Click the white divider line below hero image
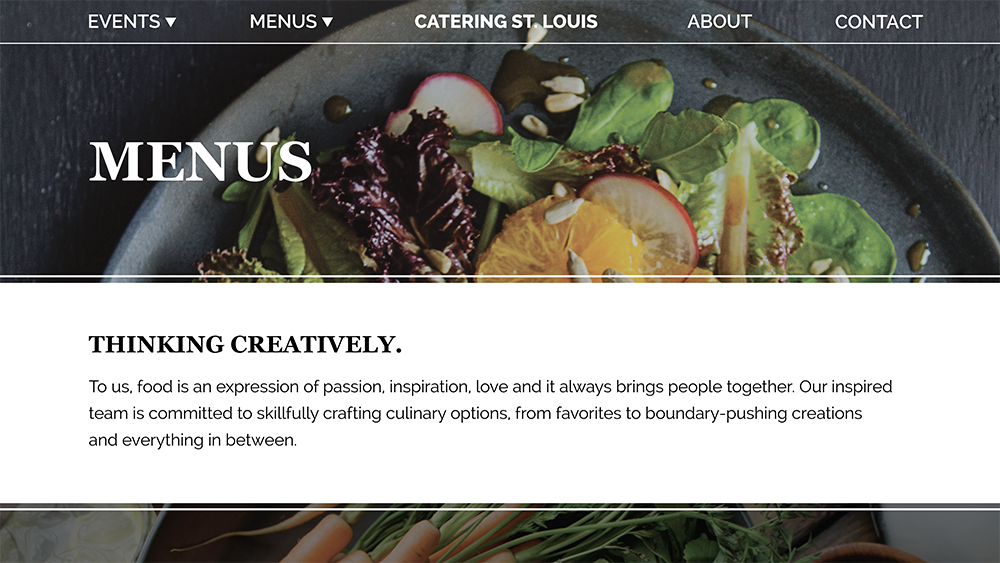This screenshot has width=1000, height=563. tap(500, 276)
